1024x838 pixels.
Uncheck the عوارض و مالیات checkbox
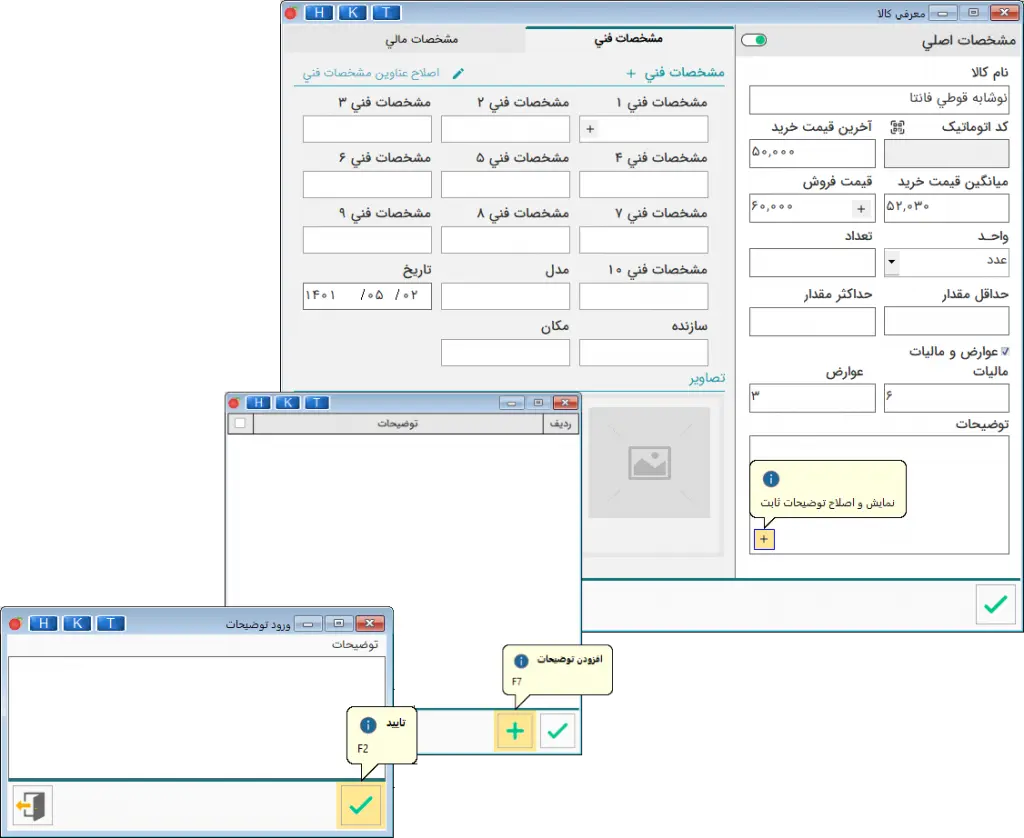[1005, 352]
